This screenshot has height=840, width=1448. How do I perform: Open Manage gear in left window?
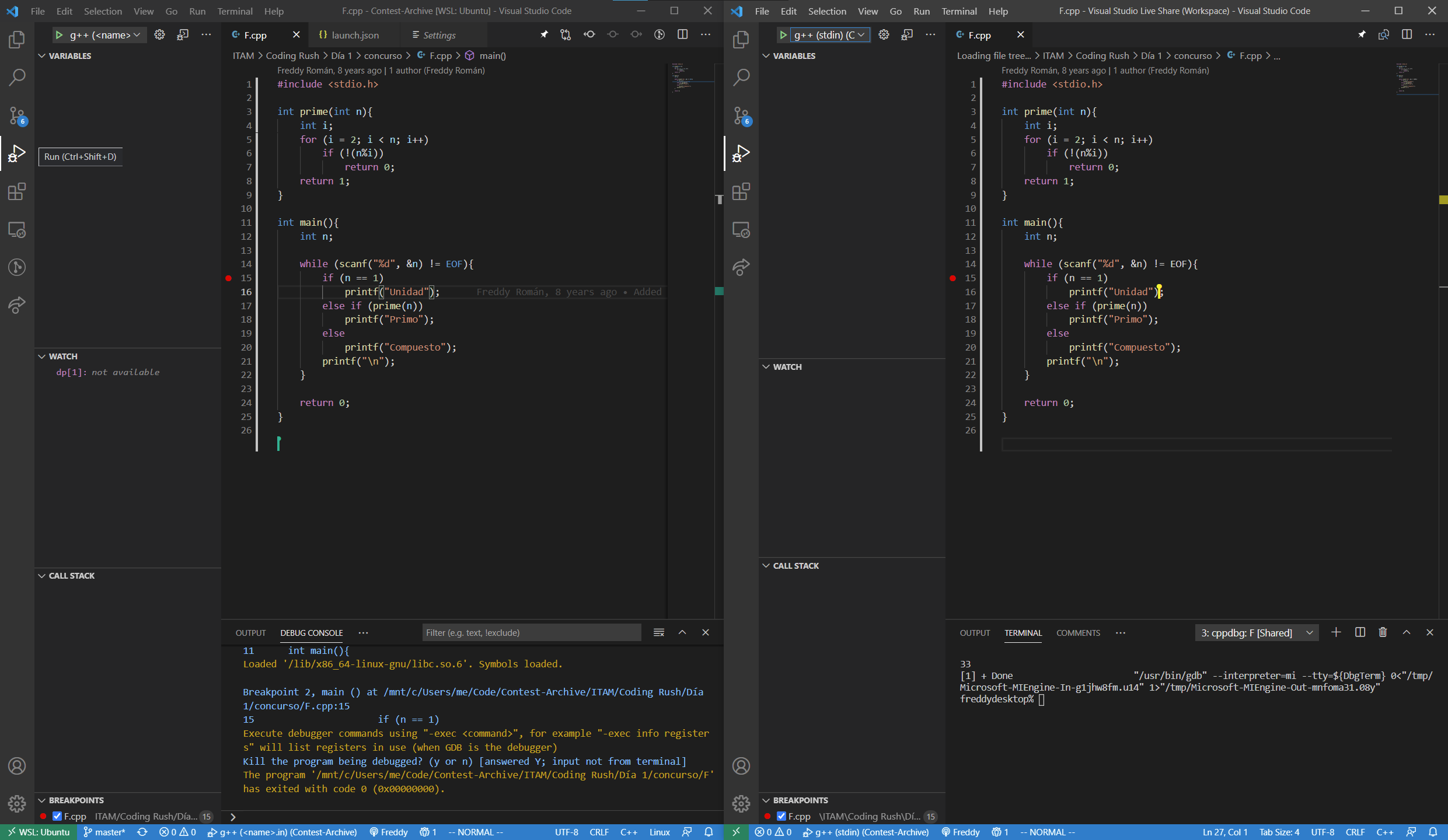(17, 804)
